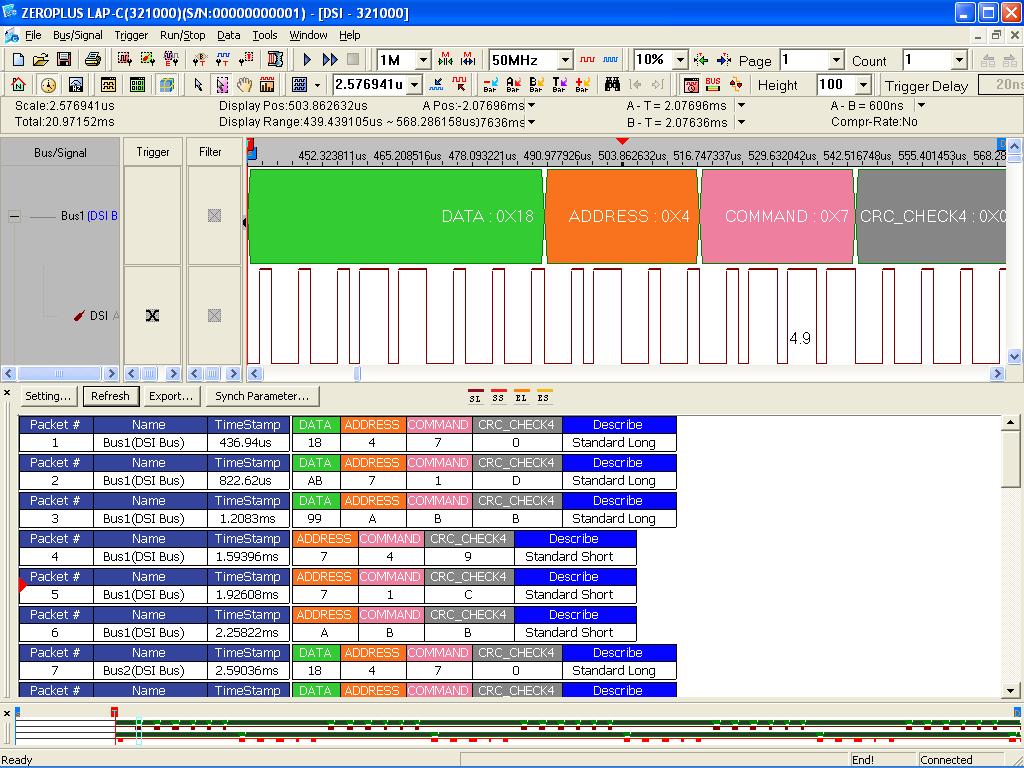Viewport: 1024px width, 768px height.
Task: Open the 1M sampling depth dropdown
Action: tap(424, 60)
